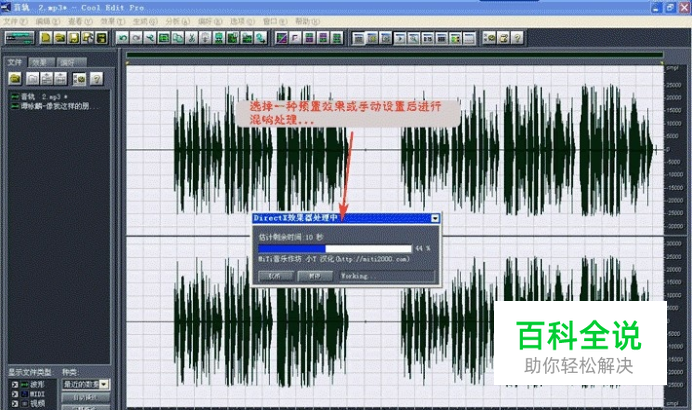Click the play-arrow window toolbar icon
This screenshot has height=410, width=692.
(x=399, y=38)
